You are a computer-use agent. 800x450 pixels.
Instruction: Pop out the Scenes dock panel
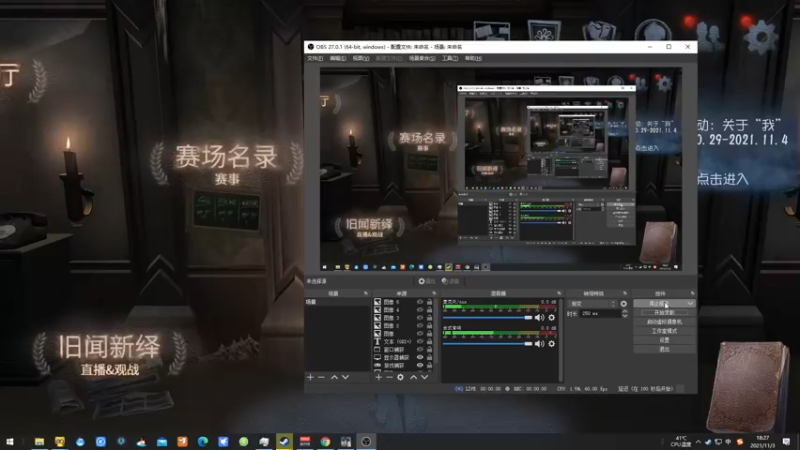366,293
